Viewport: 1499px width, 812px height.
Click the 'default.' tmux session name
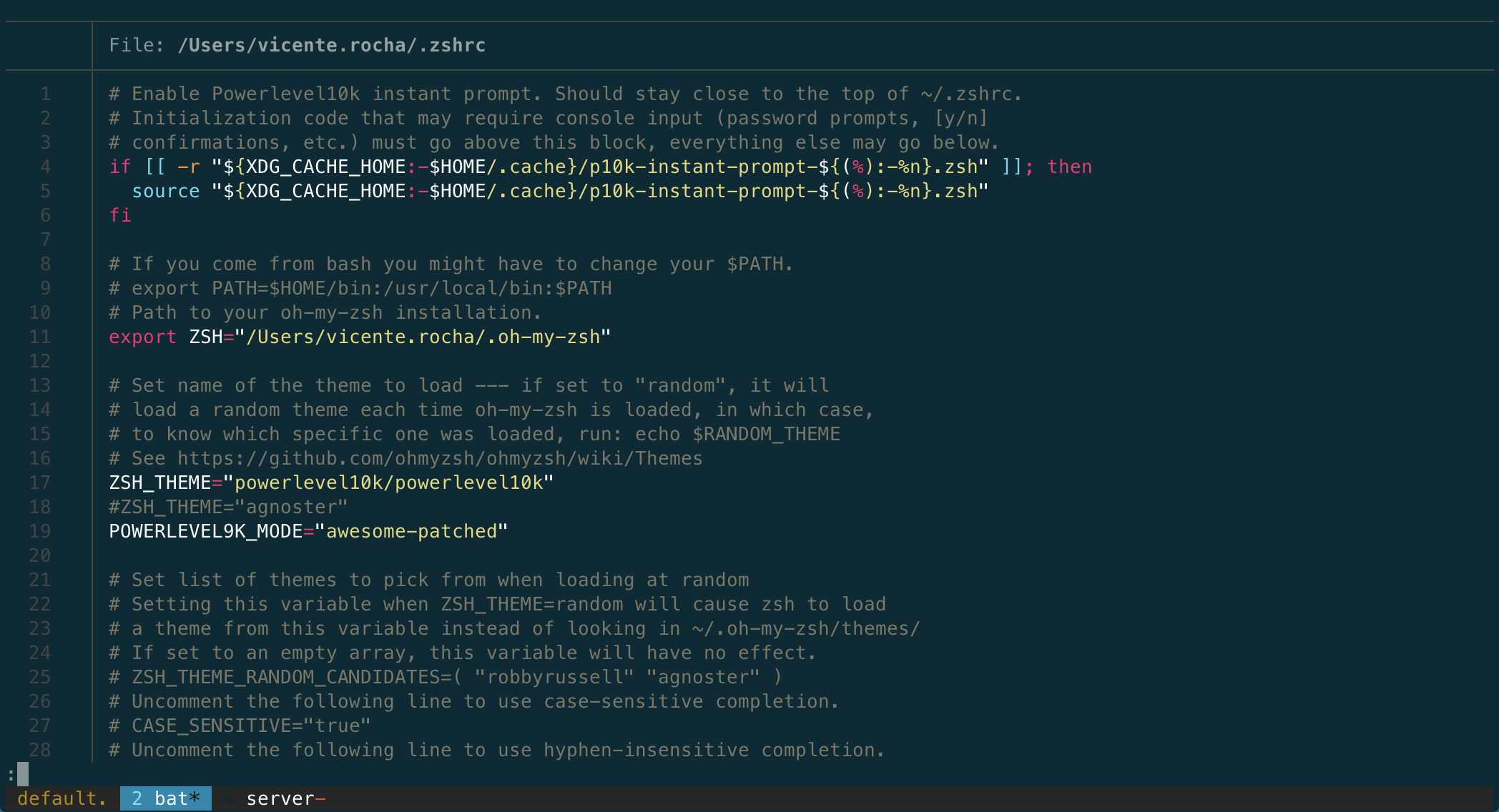click(x=62, y=798)
